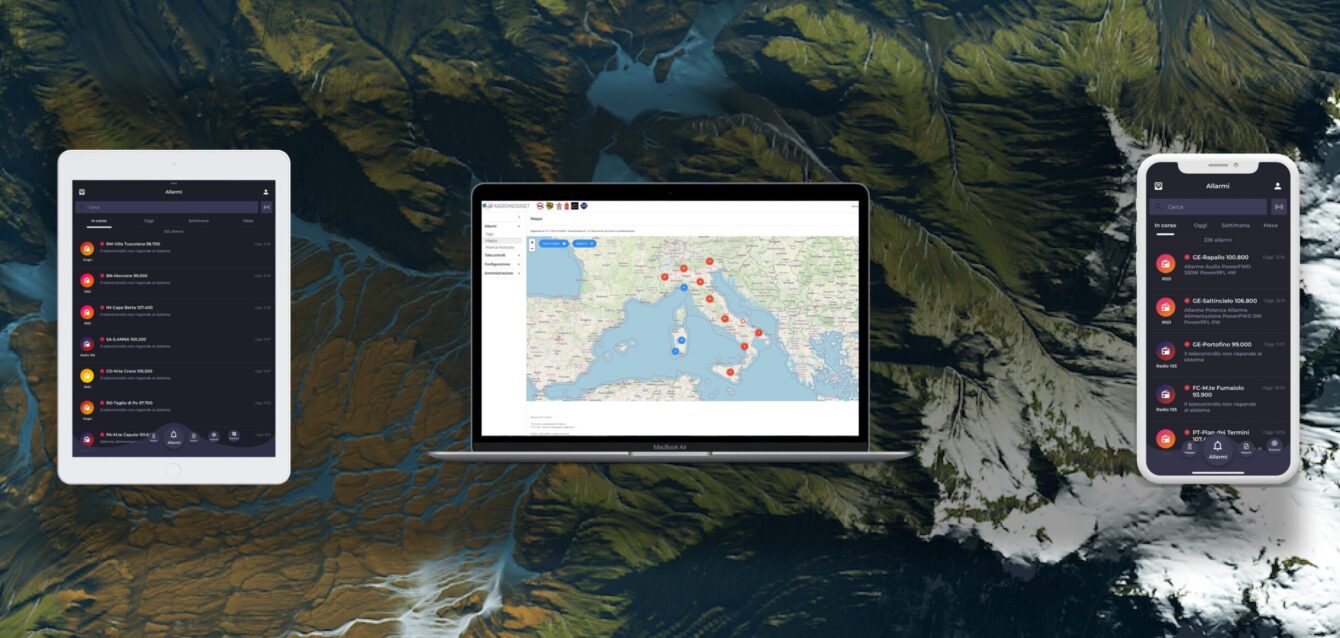Click the red map marker over Sicily
1340x638 pixels.
point(730,372)
